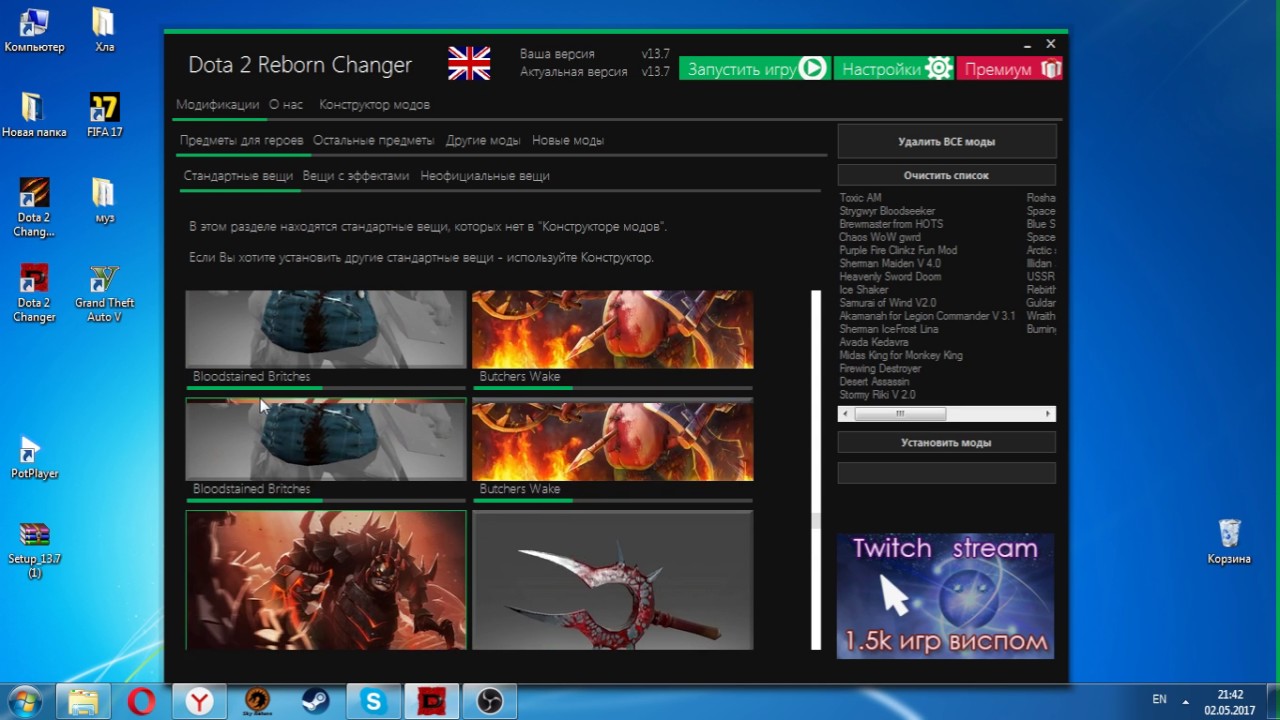Open the Корзина recycle bin icon
Viewport: 1280px width, 720px height.
[1229, 541]
